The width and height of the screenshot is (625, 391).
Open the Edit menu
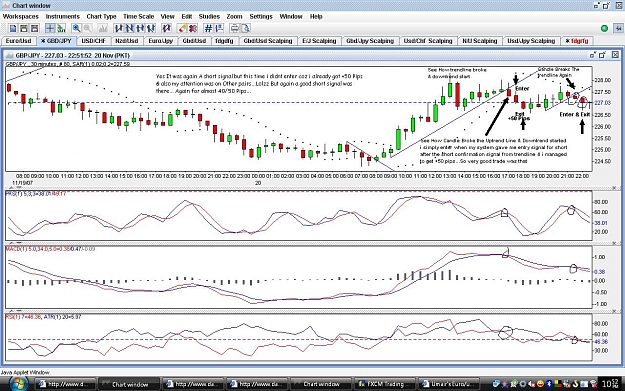[x=187, y=16]
